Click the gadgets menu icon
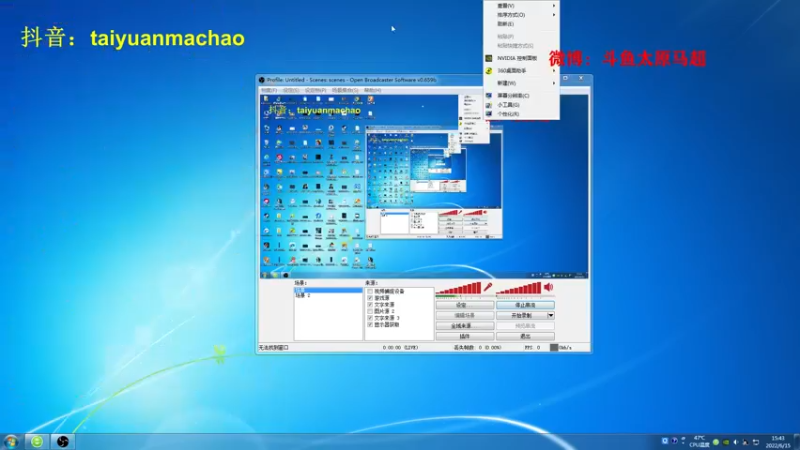The width and height of the screenshot is (800, 450). (x=489, y=105)
